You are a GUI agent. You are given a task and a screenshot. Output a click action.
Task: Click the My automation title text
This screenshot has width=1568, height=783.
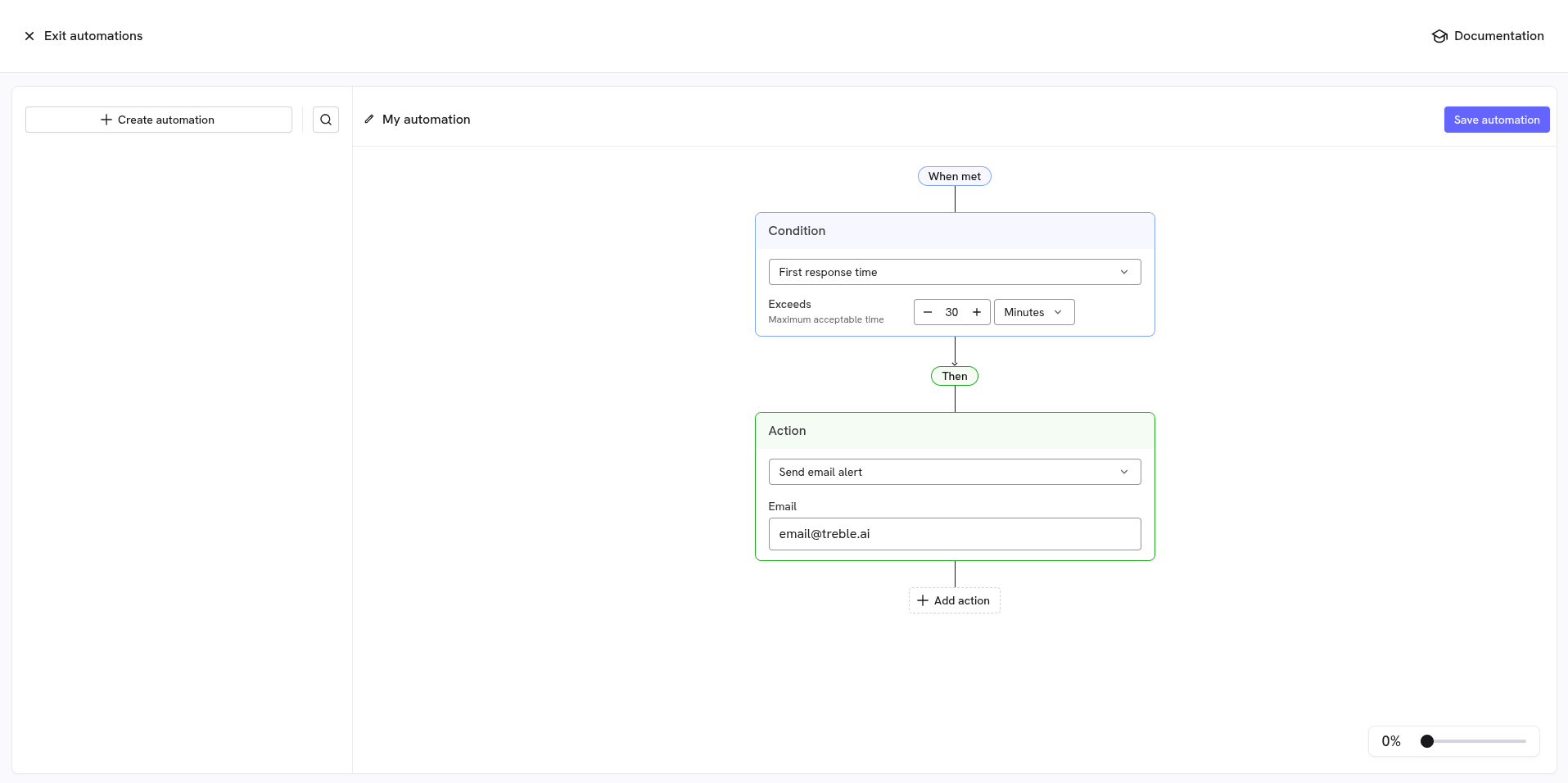point(427,120)
